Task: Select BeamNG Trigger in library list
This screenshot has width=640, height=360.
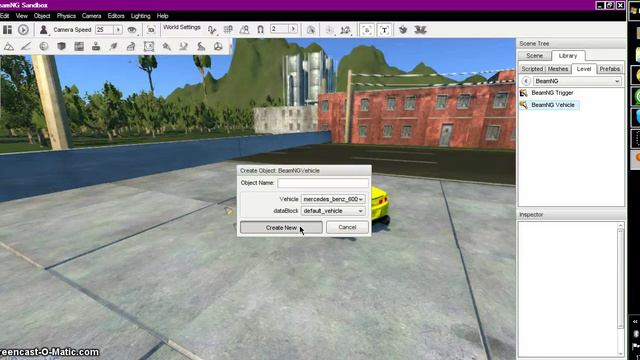Action: [x=552, y=93]
